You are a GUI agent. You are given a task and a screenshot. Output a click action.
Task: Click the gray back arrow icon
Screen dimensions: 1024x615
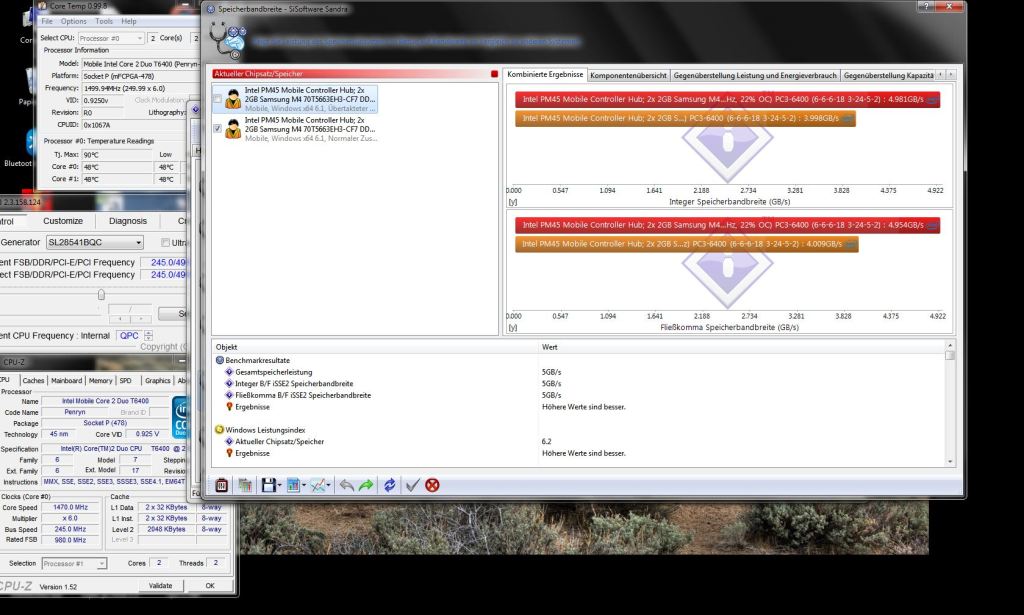[x=346, y=485]
